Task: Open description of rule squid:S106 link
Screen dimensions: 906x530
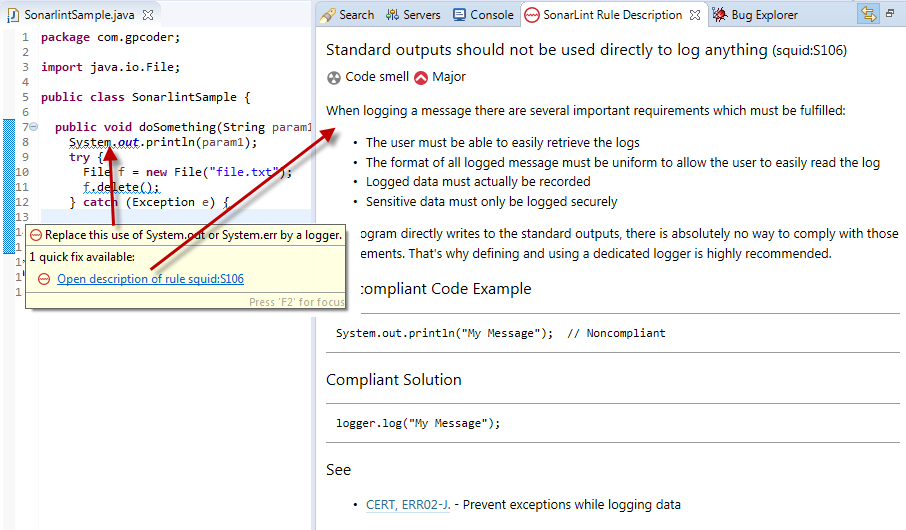Action: (150, 279)
